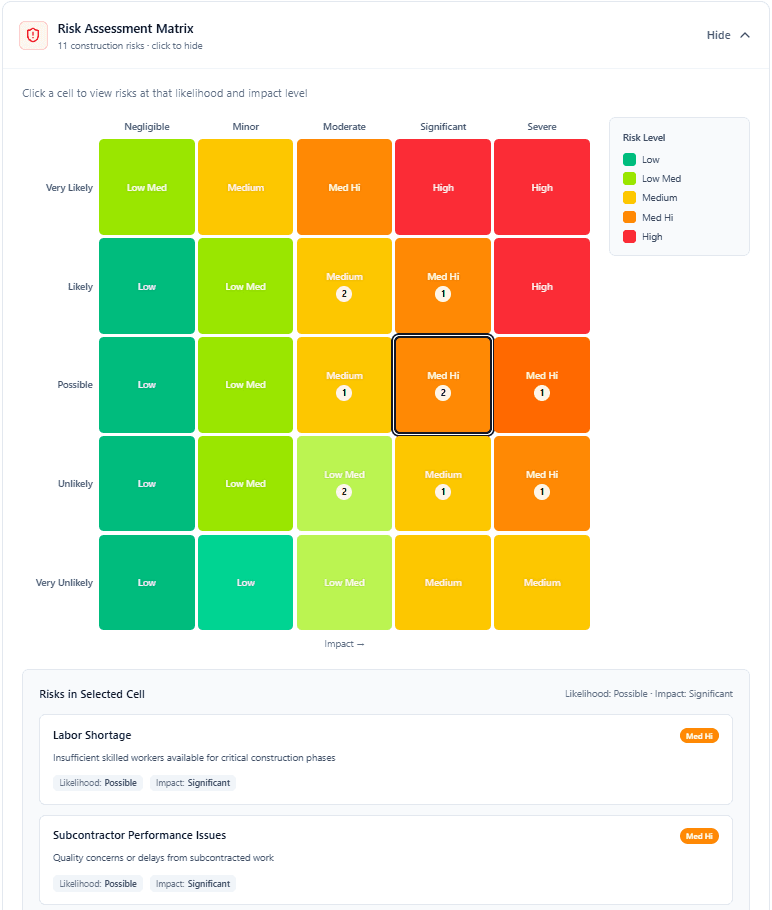The image size is (772, 910).
Task: Click the Impact Significant tag under Subcontractor Performance Issues
Action: 192,883
